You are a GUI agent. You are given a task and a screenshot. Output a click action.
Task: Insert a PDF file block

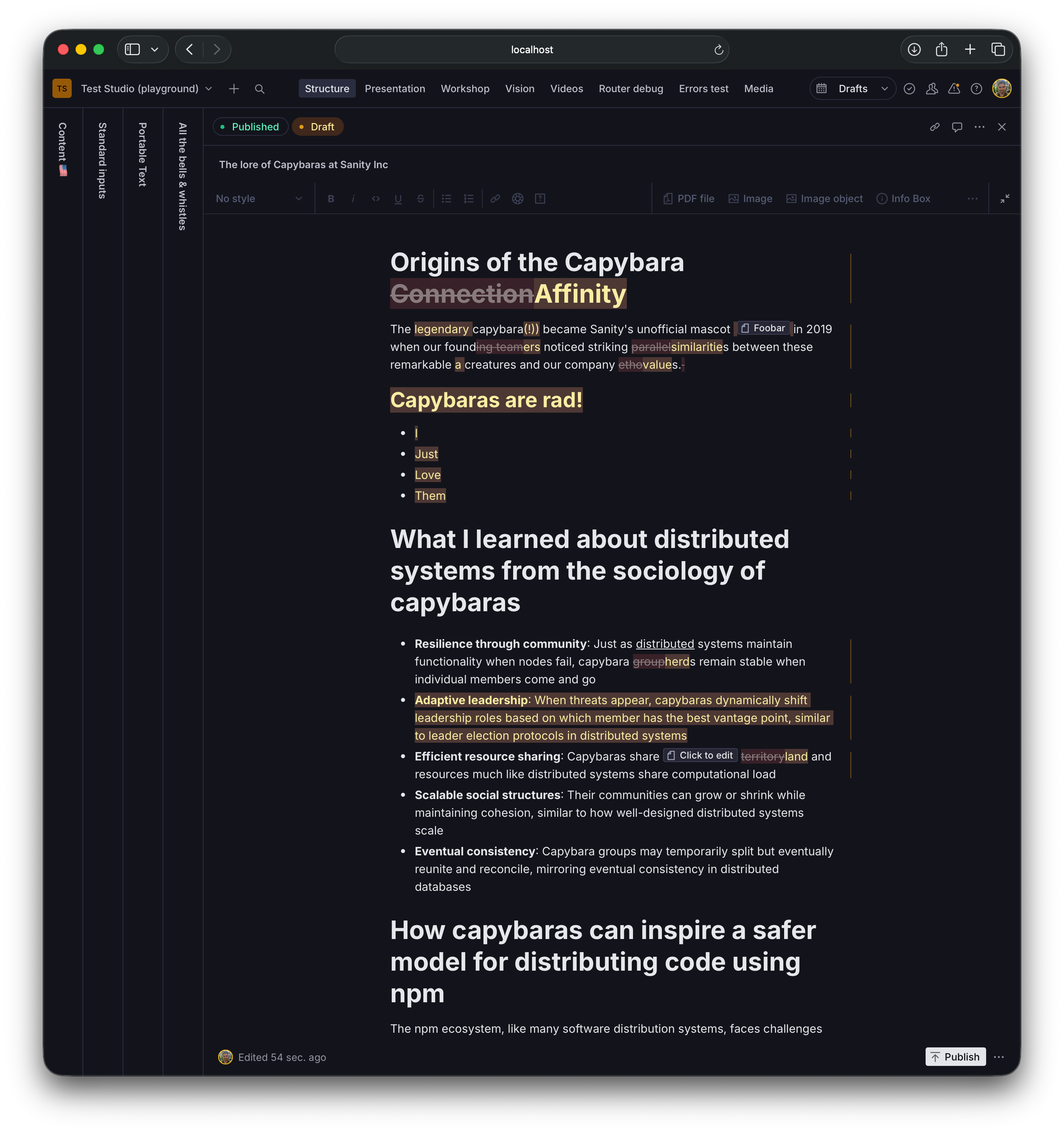pyautogui.click(x=689, y=198)
